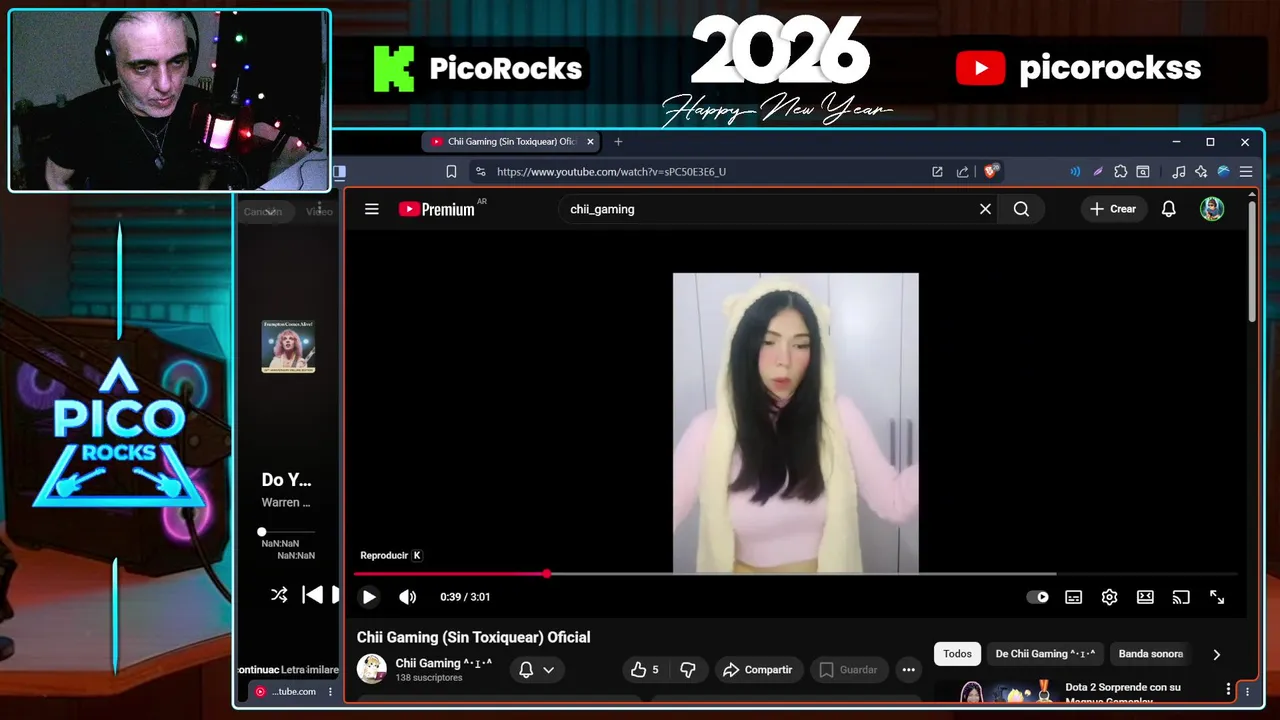Switch to Canción tab in side player
Screen dimensions: 1280x720
[263, 211]
